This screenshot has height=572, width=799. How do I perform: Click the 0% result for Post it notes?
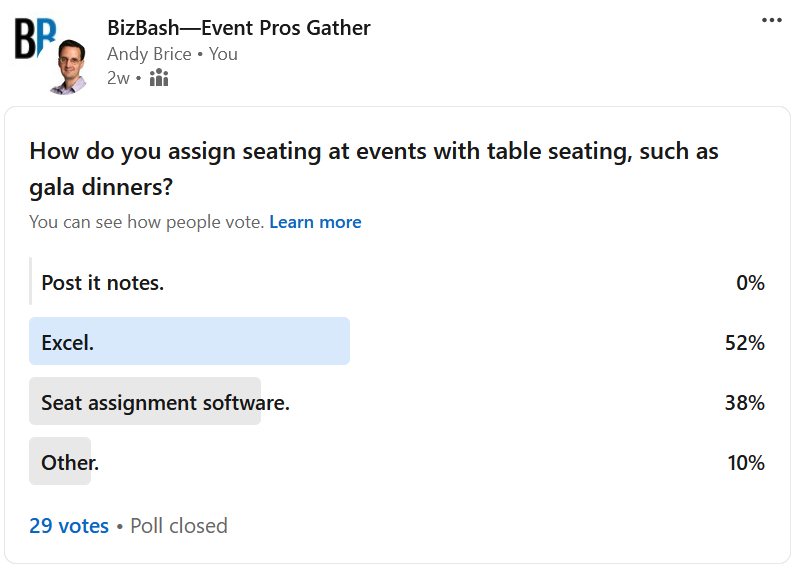(750, 283)
